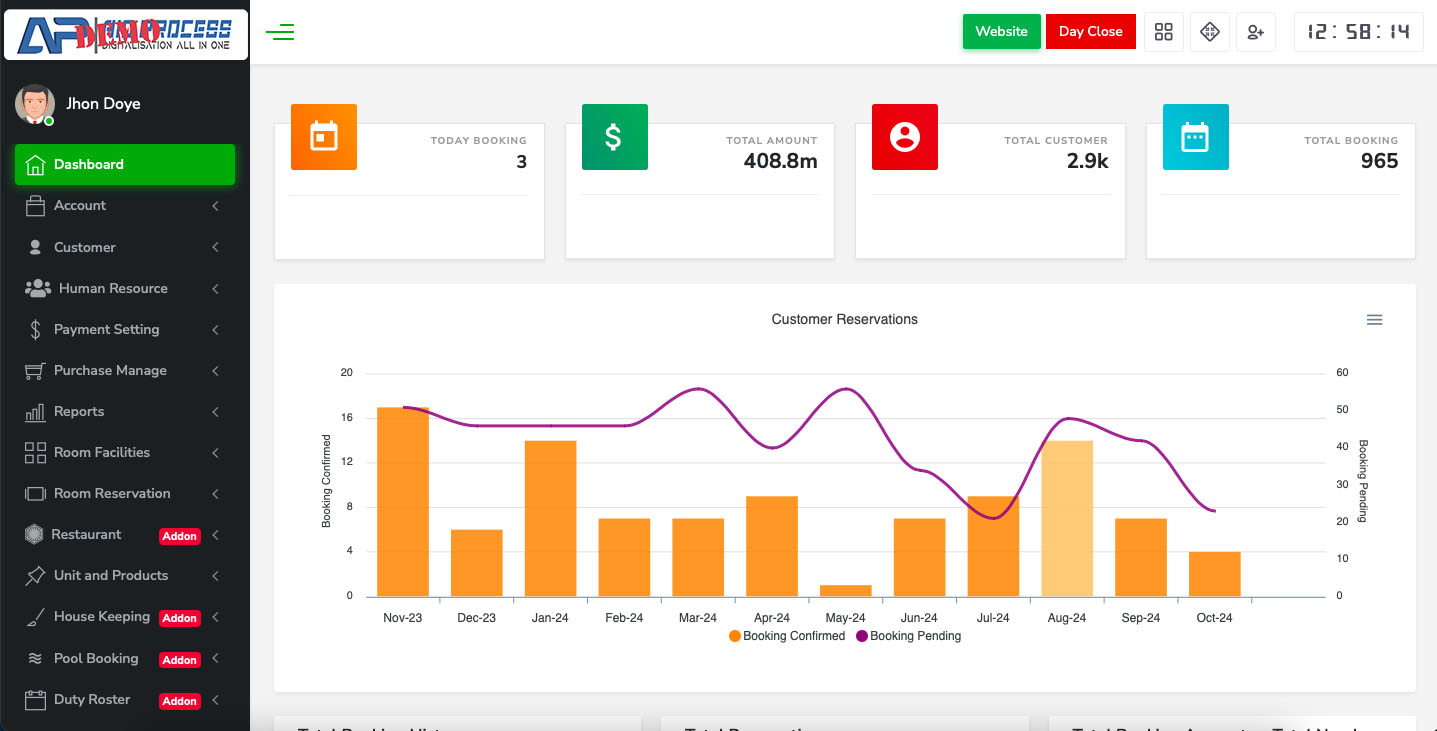Click the teal Total Booking calendar icon
The height and width of the screenshot is (731, 1437).
click(x=1195, y=136)
